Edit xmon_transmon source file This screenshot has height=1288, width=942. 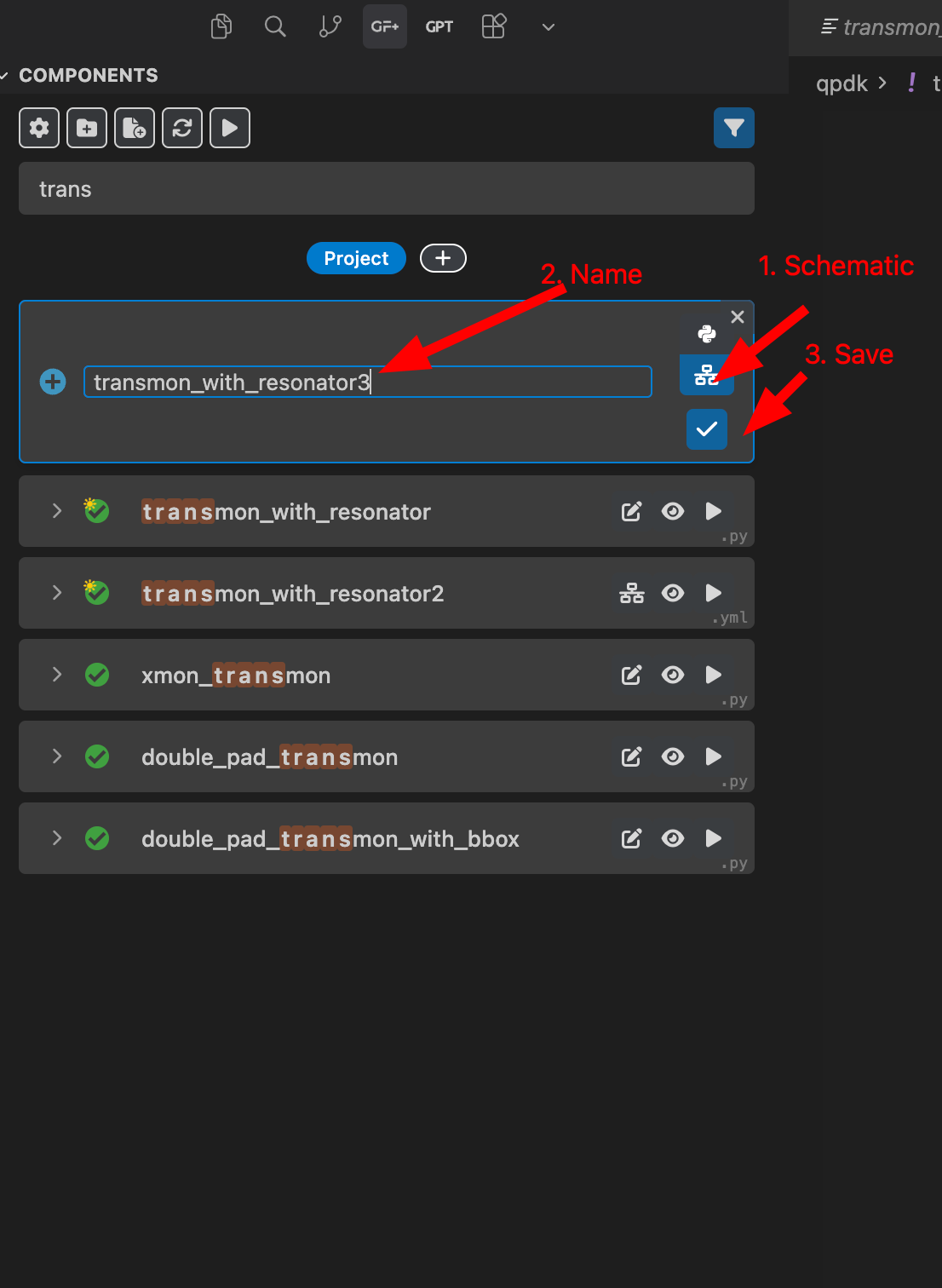(632, 675)
